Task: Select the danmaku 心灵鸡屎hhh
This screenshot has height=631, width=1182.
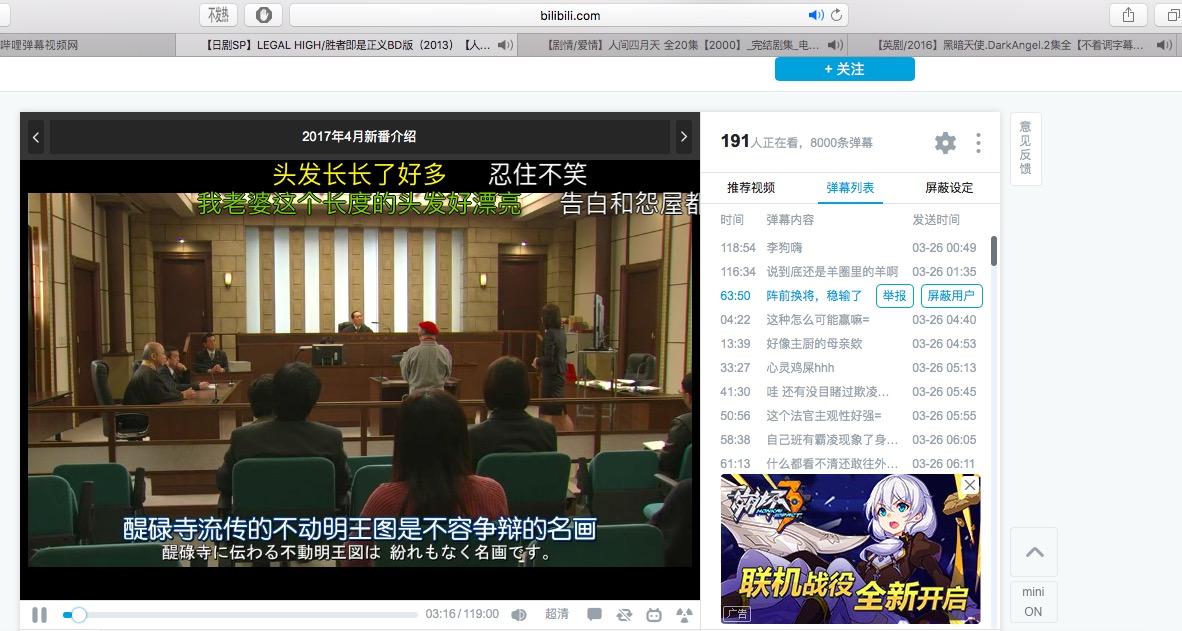Action: point(850,368)
